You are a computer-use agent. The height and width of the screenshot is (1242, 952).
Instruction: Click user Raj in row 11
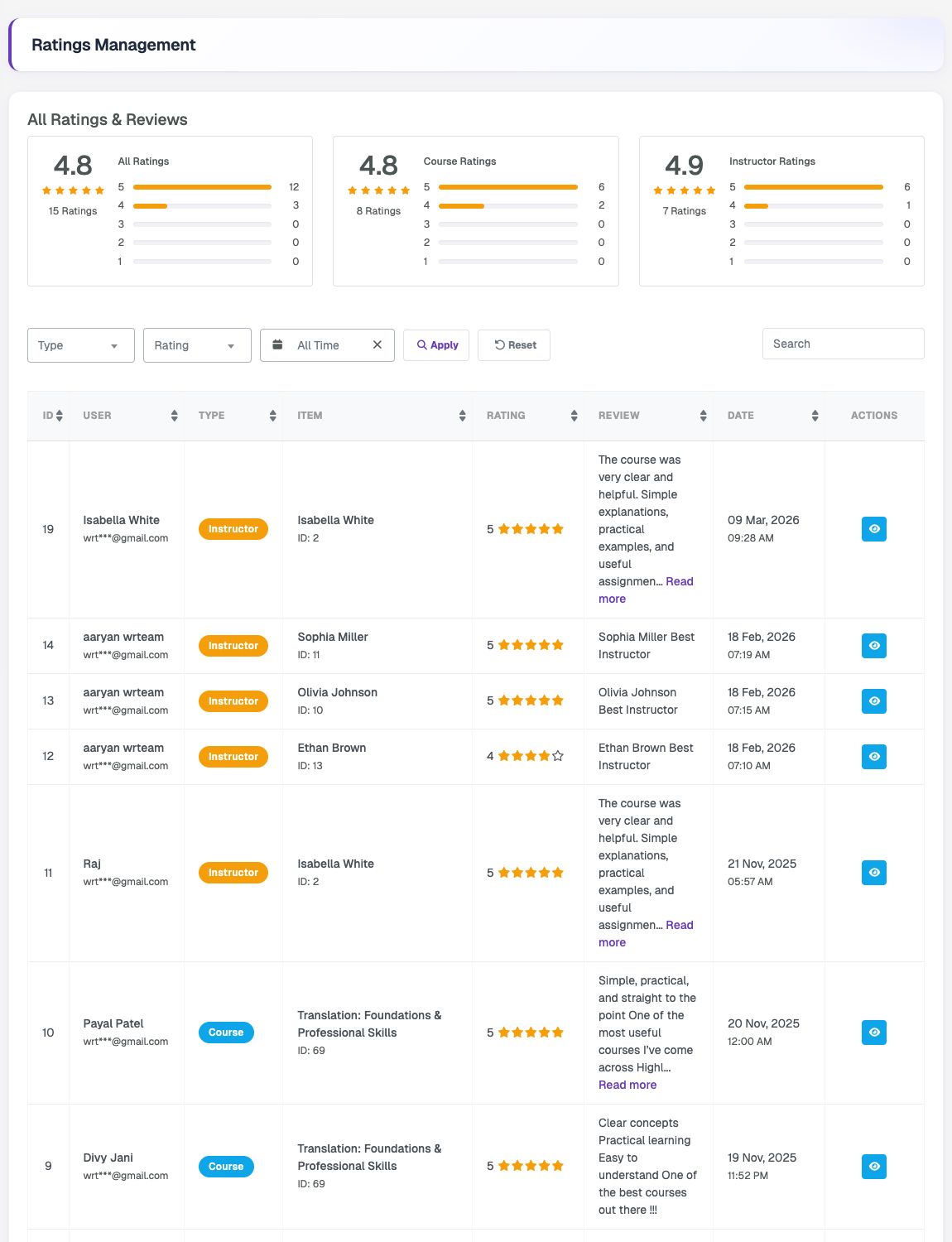(x=92, y=864)
